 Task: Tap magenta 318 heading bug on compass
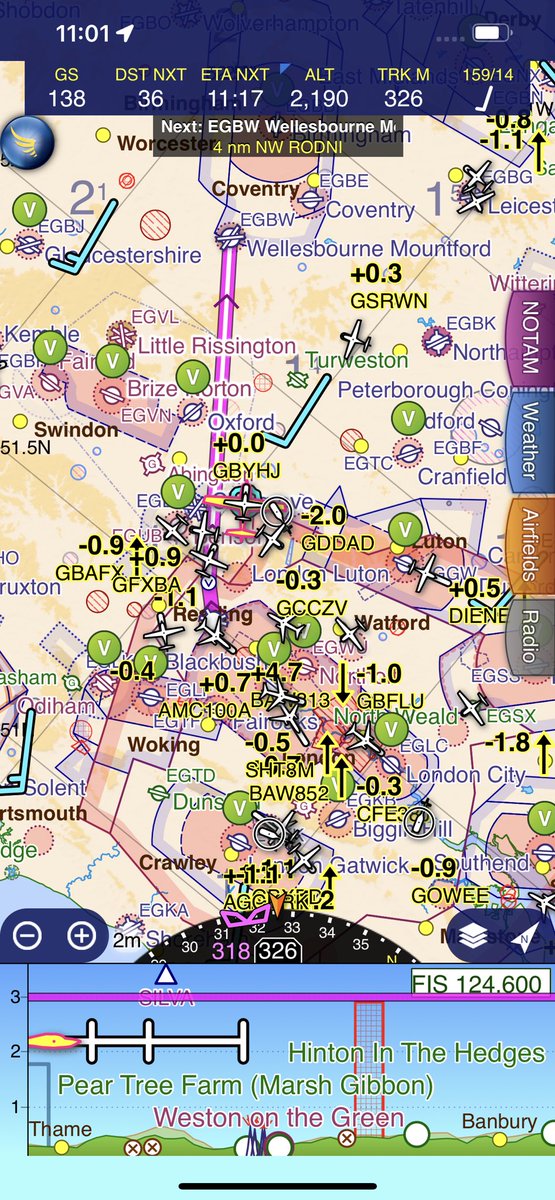[x=232, y=951]
